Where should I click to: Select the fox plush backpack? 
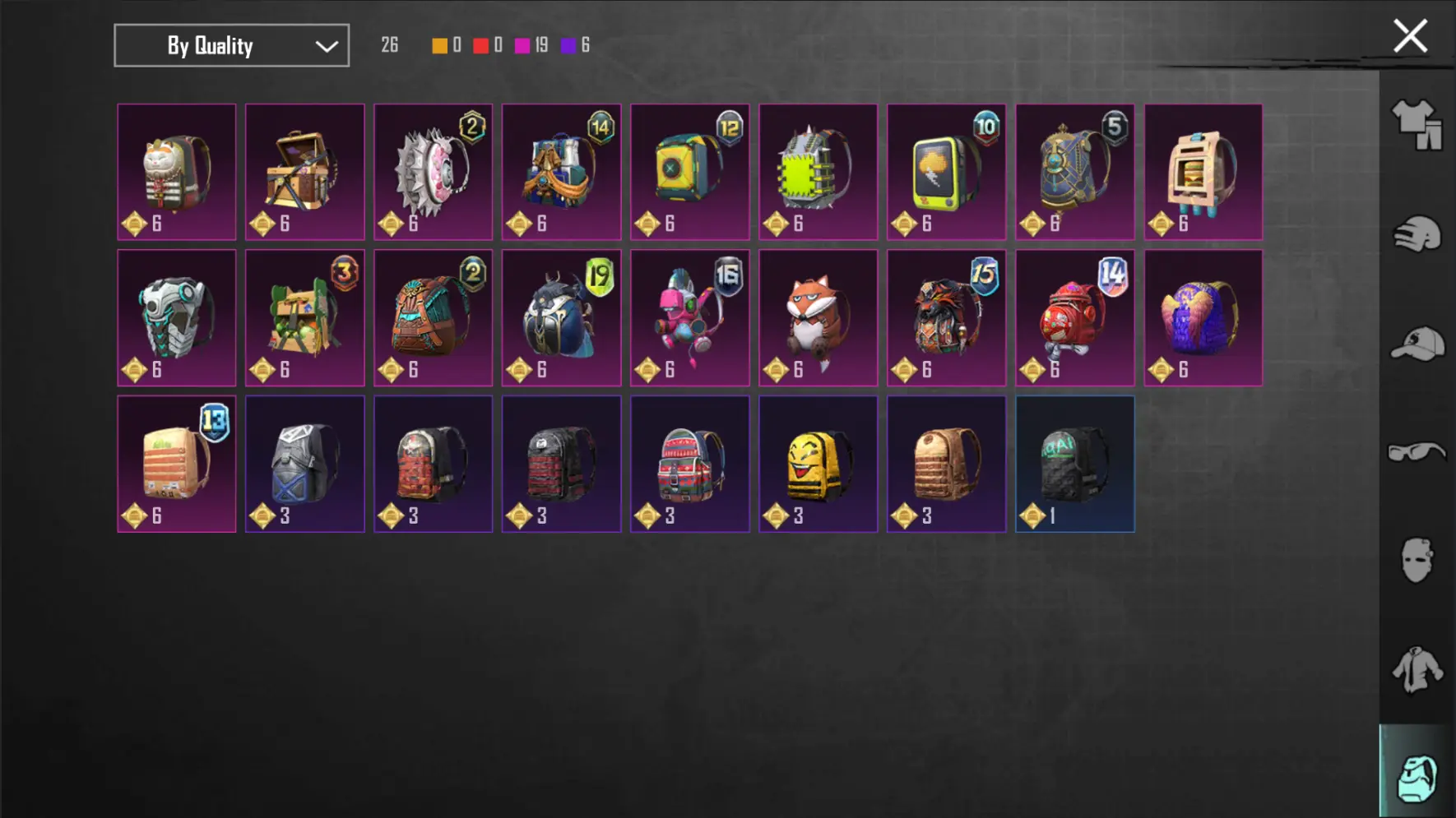click(x=818, y=318)
